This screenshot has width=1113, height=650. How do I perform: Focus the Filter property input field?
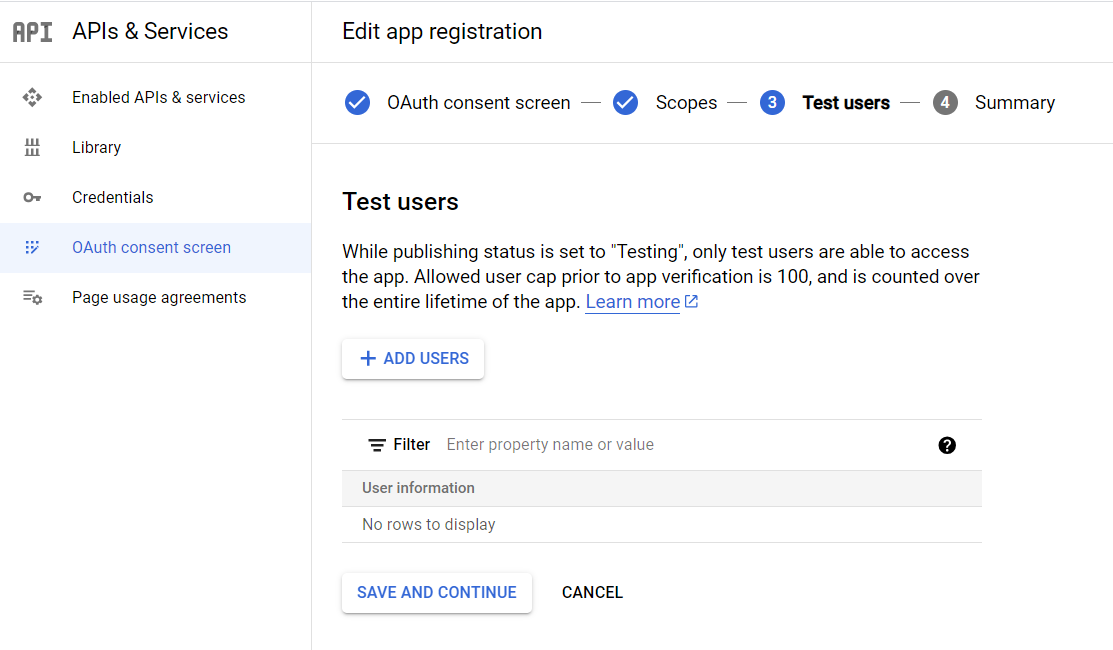tap(685, 445)
